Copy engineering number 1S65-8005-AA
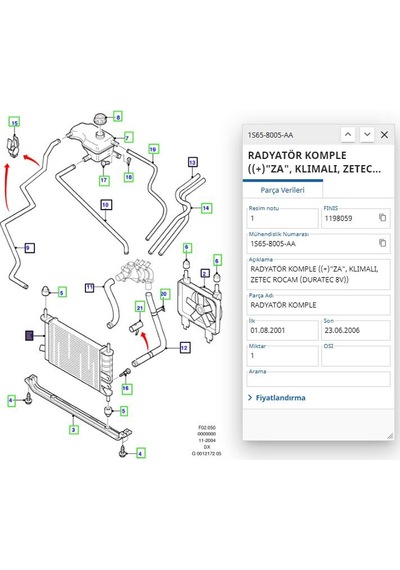This screenshot has width=400, height=570. tap(383, 243)
